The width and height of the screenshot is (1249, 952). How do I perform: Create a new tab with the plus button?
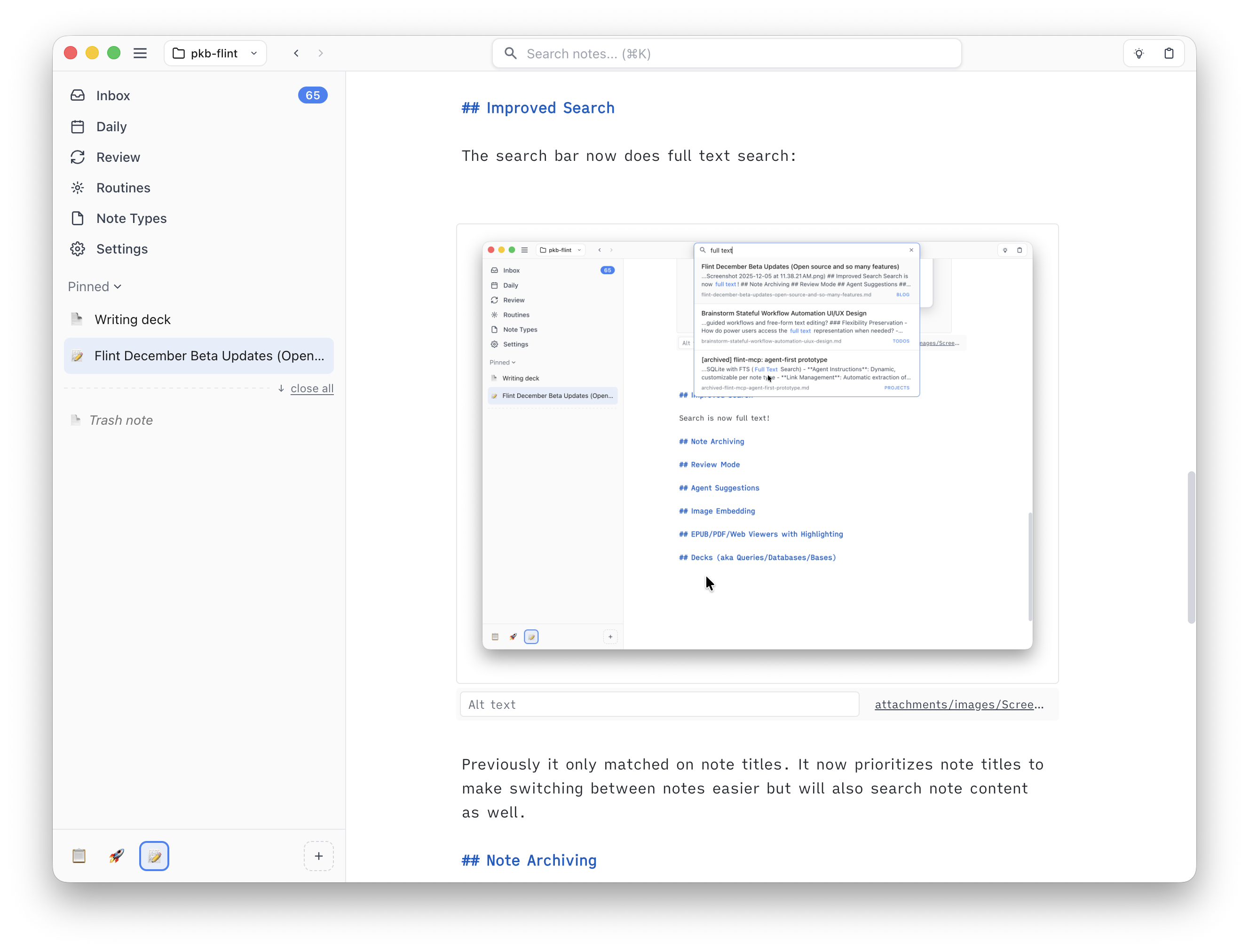[319, 856]
